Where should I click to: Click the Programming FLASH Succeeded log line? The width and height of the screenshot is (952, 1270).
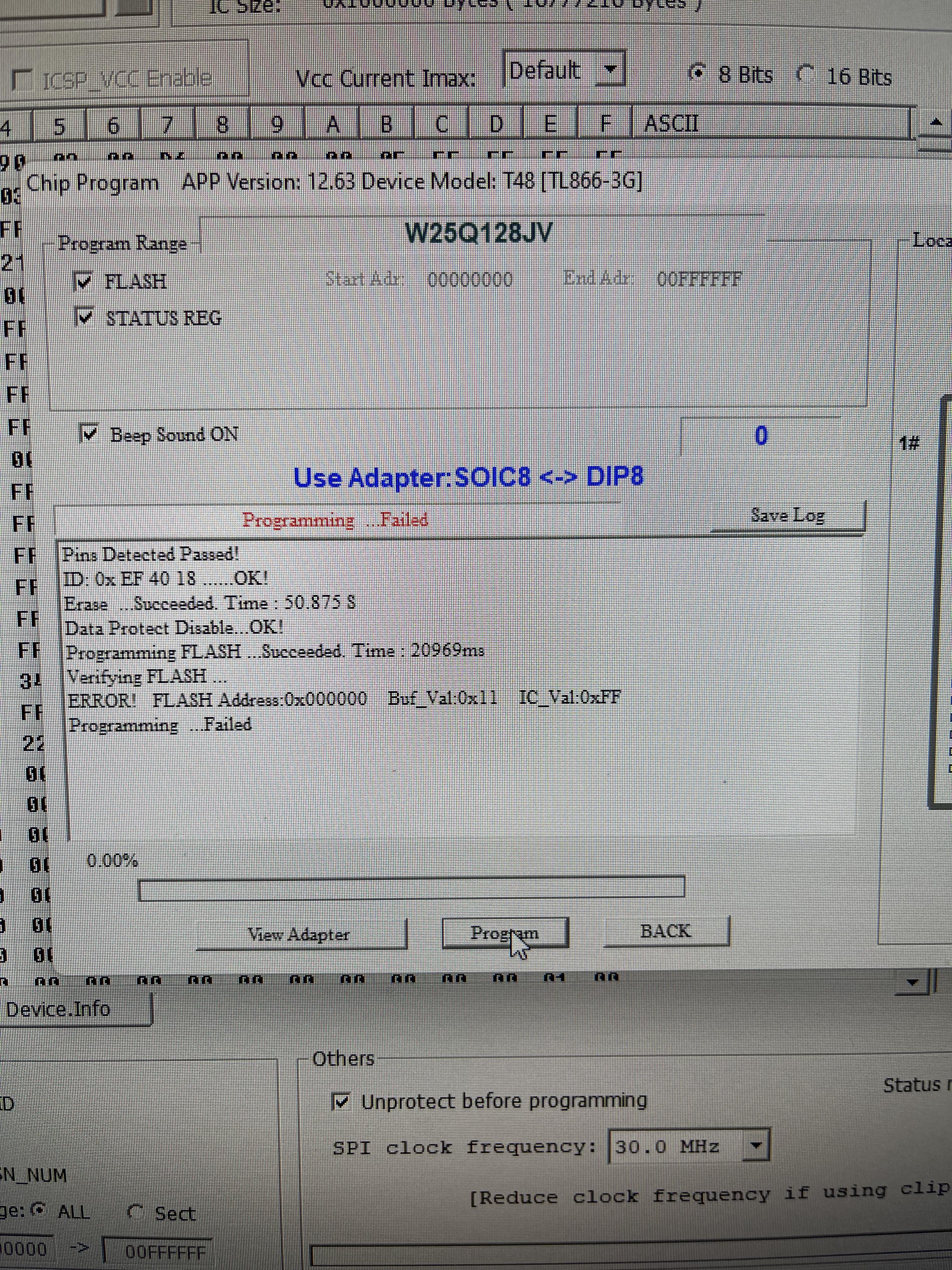tap(275, 651)
